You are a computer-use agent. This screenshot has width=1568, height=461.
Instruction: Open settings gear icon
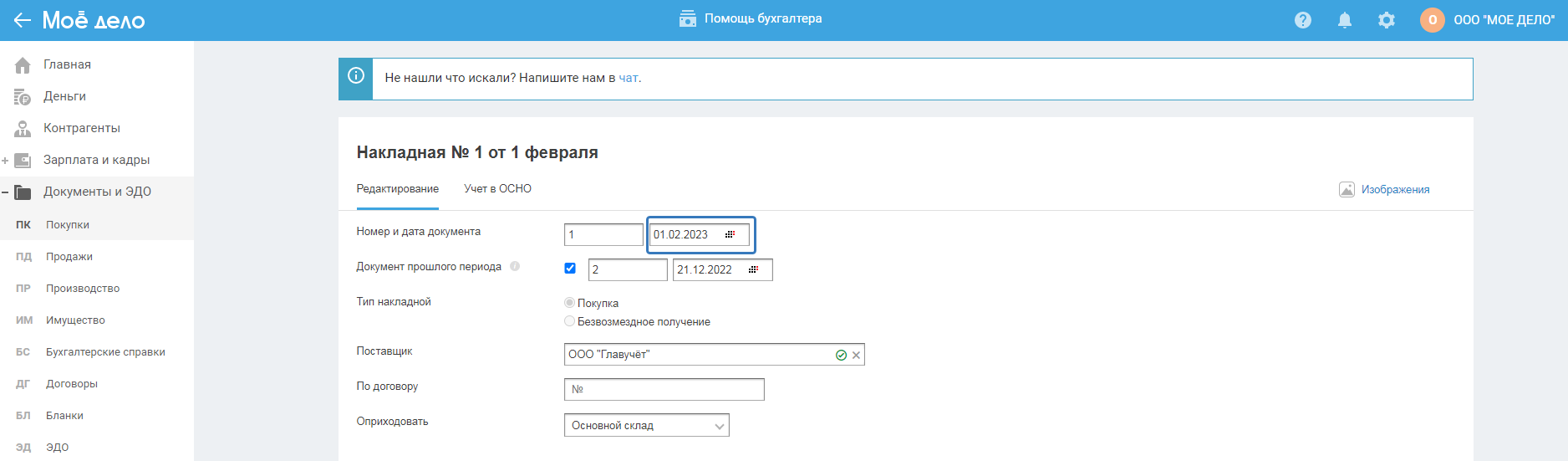(x=1386, y=20)
